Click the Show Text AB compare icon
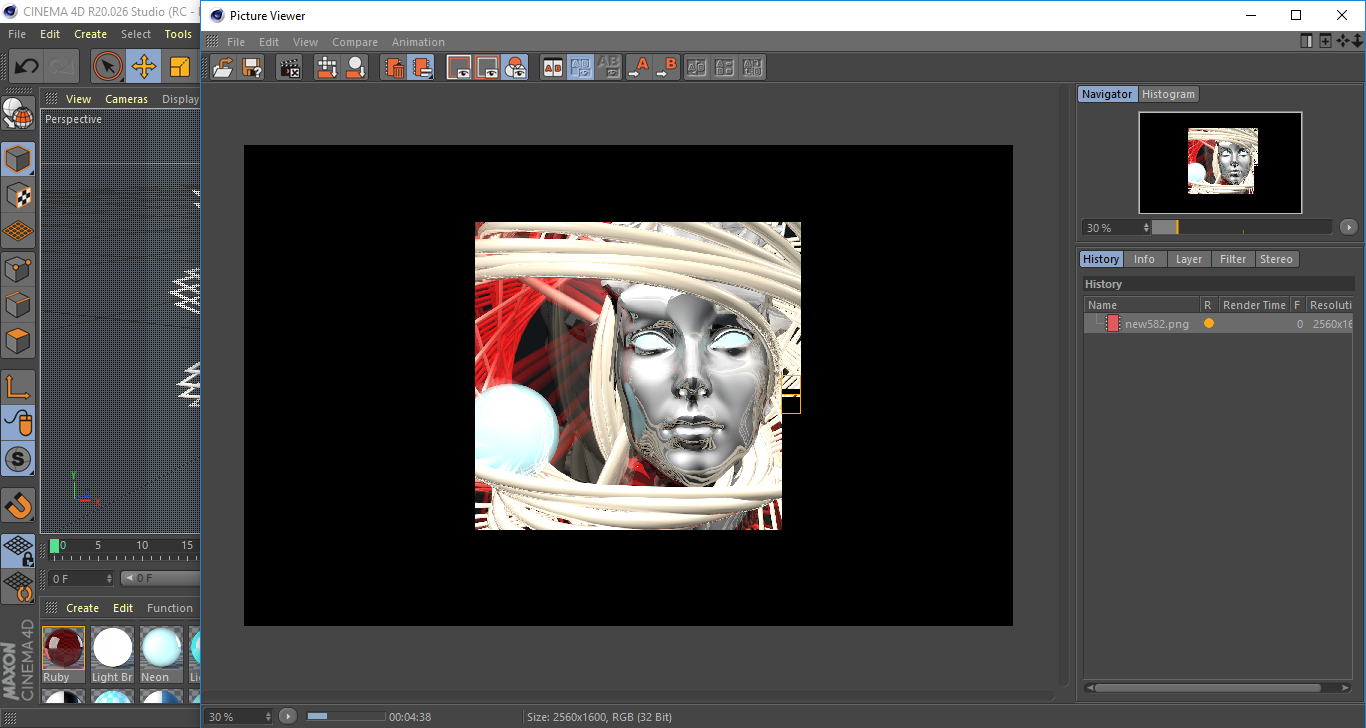Viewport: 1366px width, 728px height. [725, 67]
